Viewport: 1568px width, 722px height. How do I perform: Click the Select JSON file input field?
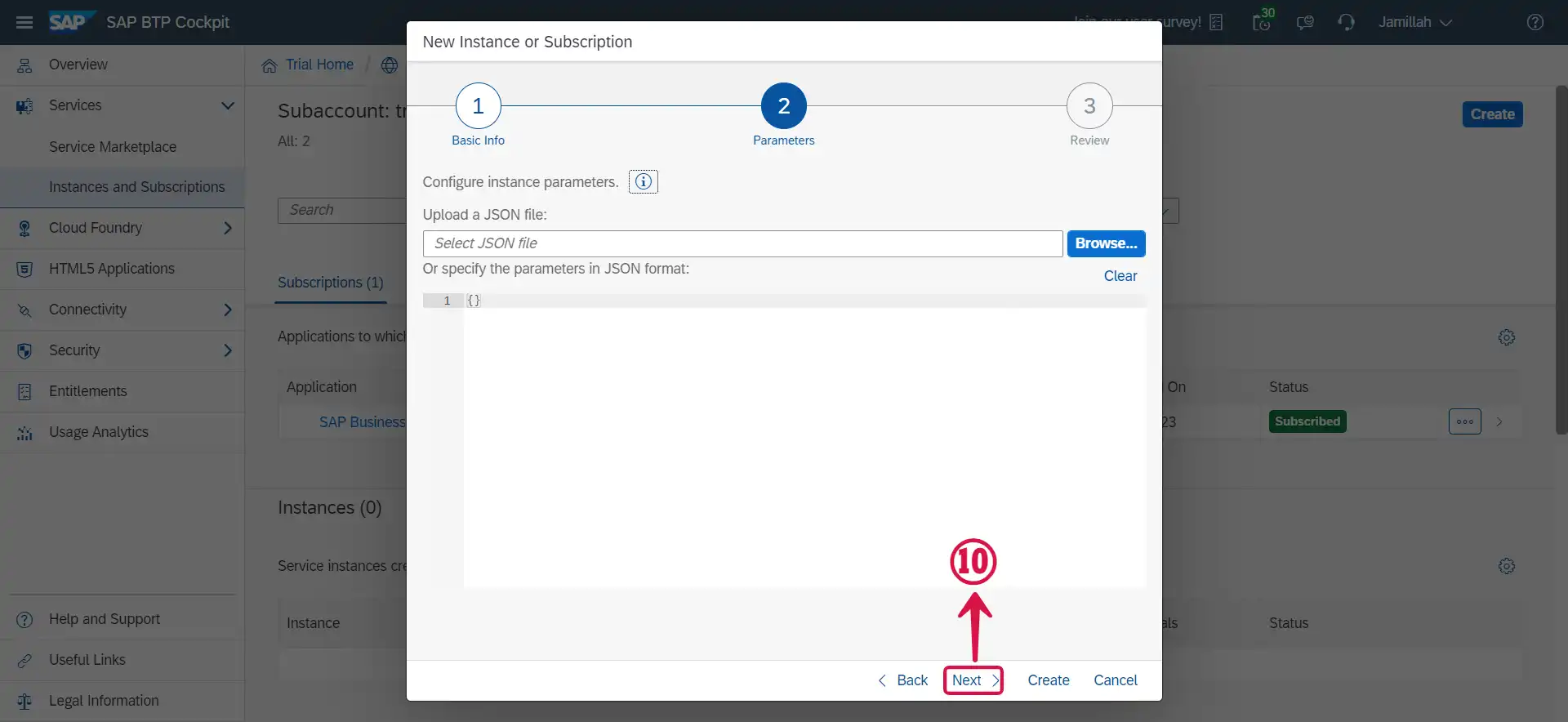(742, 243)
